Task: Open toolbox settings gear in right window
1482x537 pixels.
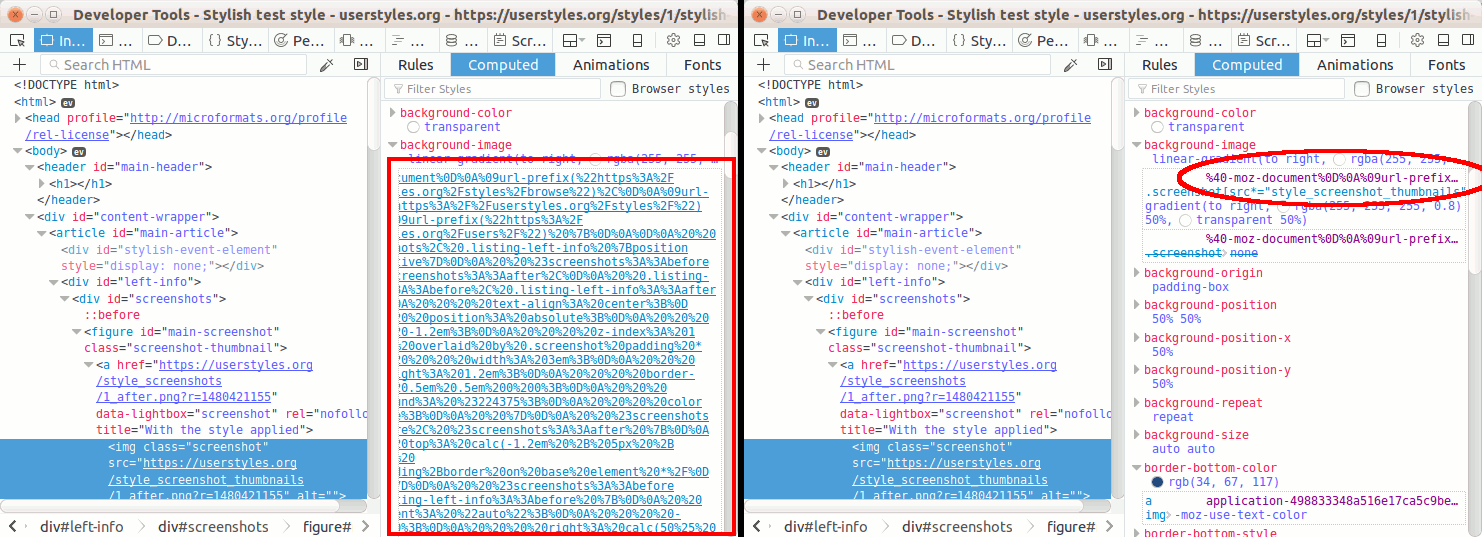Action: pos(1418,41)
